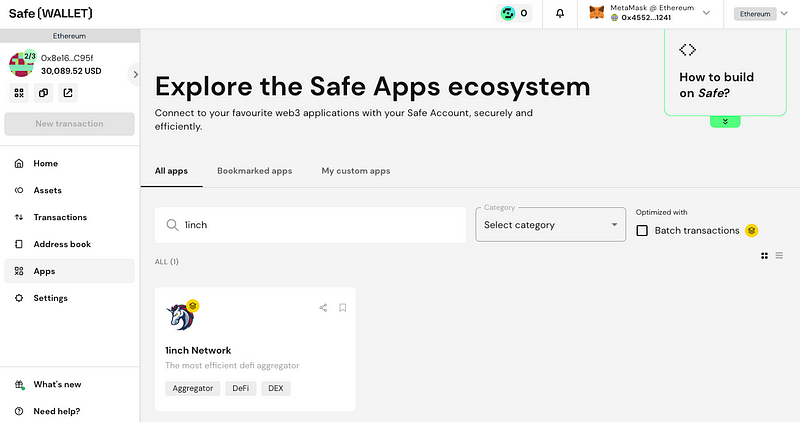Screen dimensions: 800x422
Task: Go to Home in sidebar
Action: pyautogui.click(x=69, y=163)
